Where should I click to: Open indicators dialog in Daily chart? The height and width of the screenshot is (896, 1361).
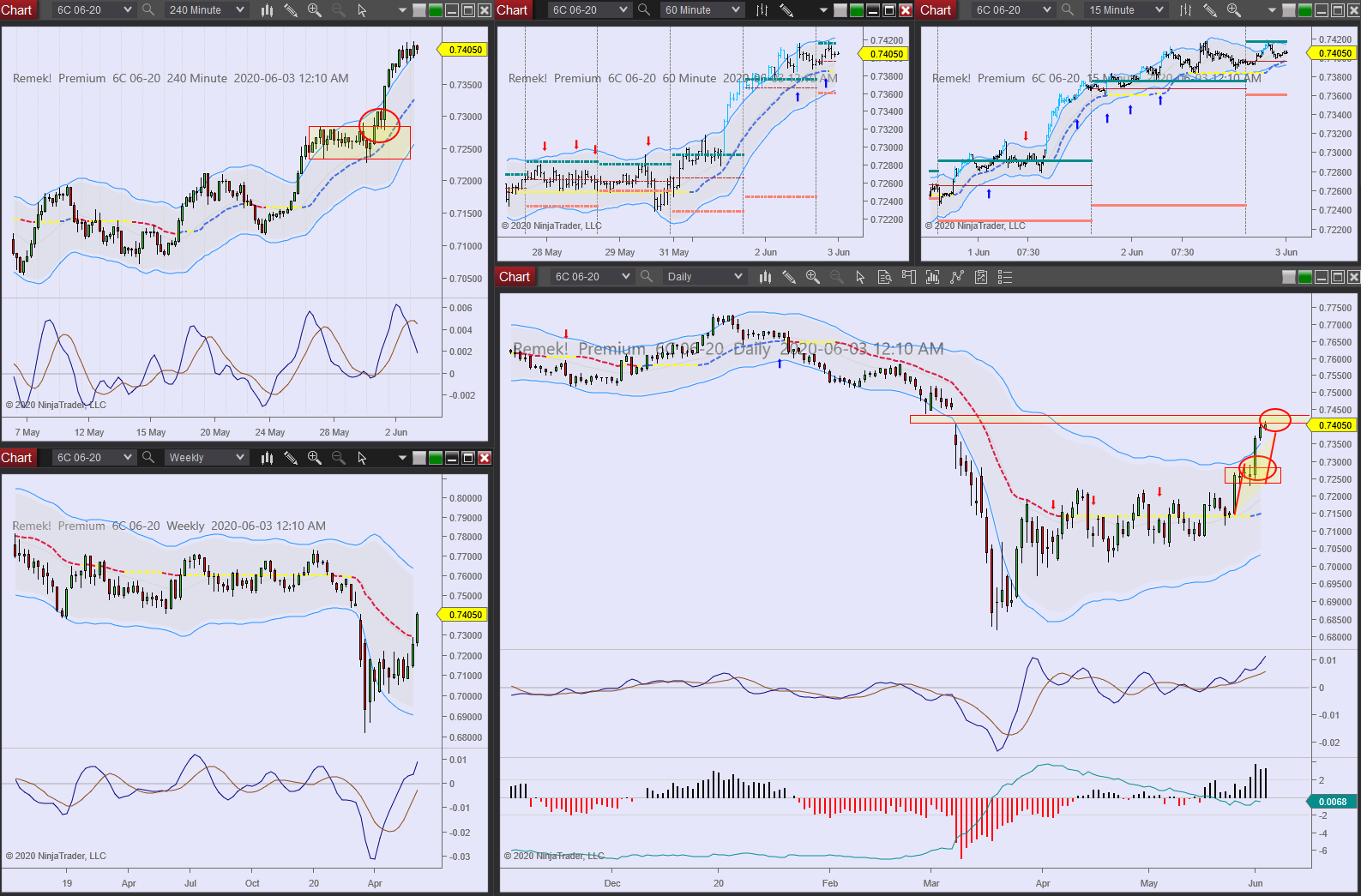(957, 277)
